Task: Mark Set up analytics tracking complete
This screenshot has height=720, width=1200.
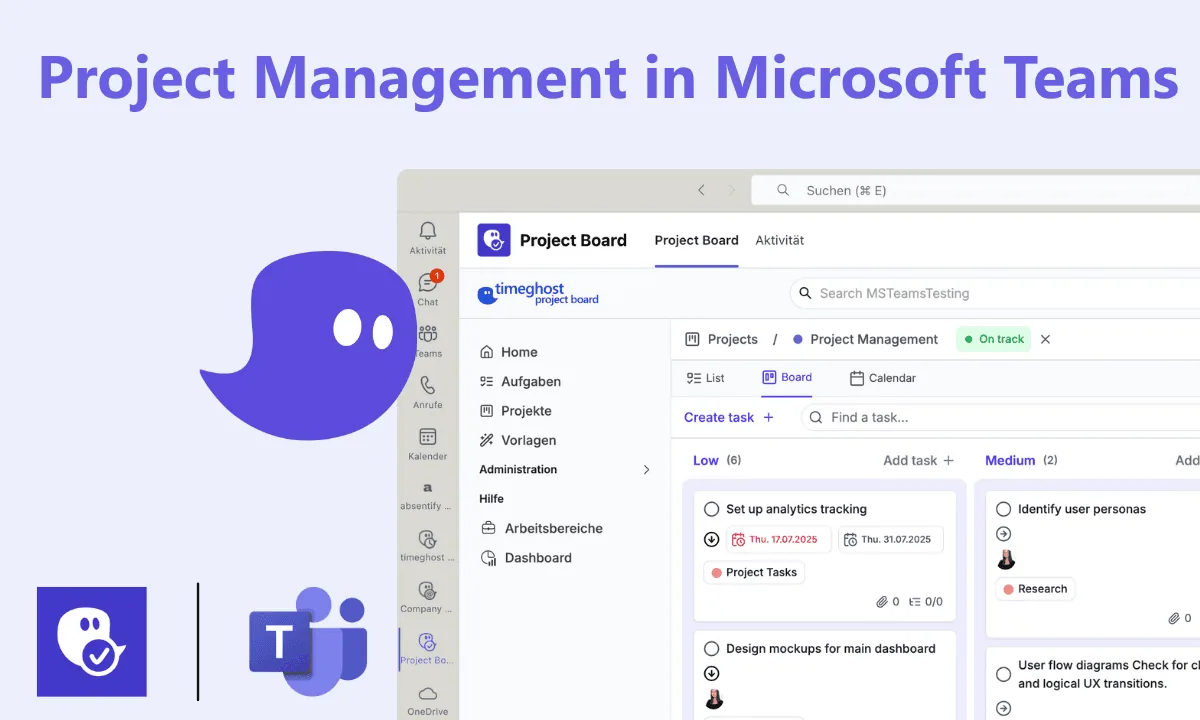Action: coord(712,509)
